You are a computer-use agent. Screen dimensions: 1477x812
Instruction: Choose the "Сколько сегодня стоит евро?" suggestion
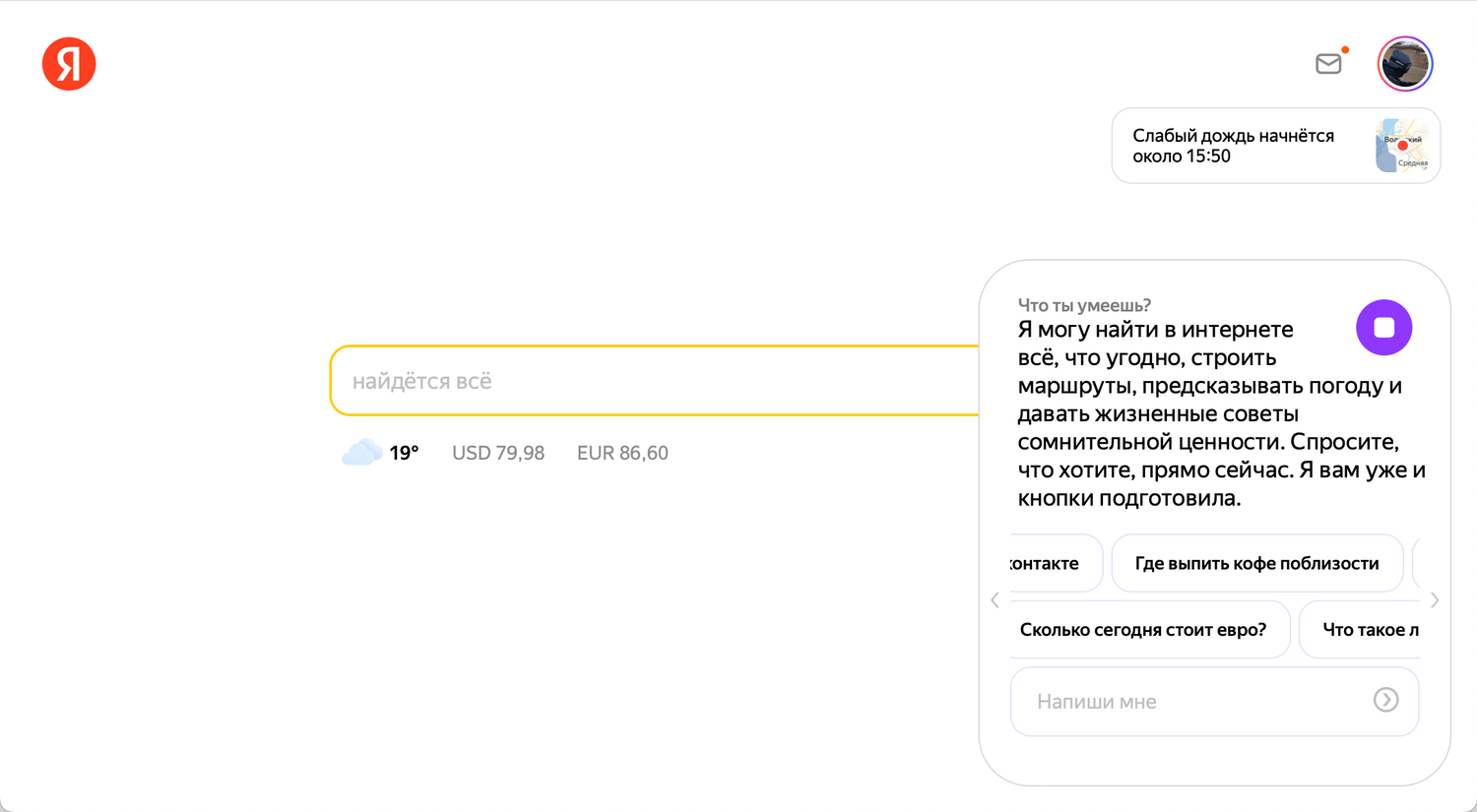tap(1143, 630)
